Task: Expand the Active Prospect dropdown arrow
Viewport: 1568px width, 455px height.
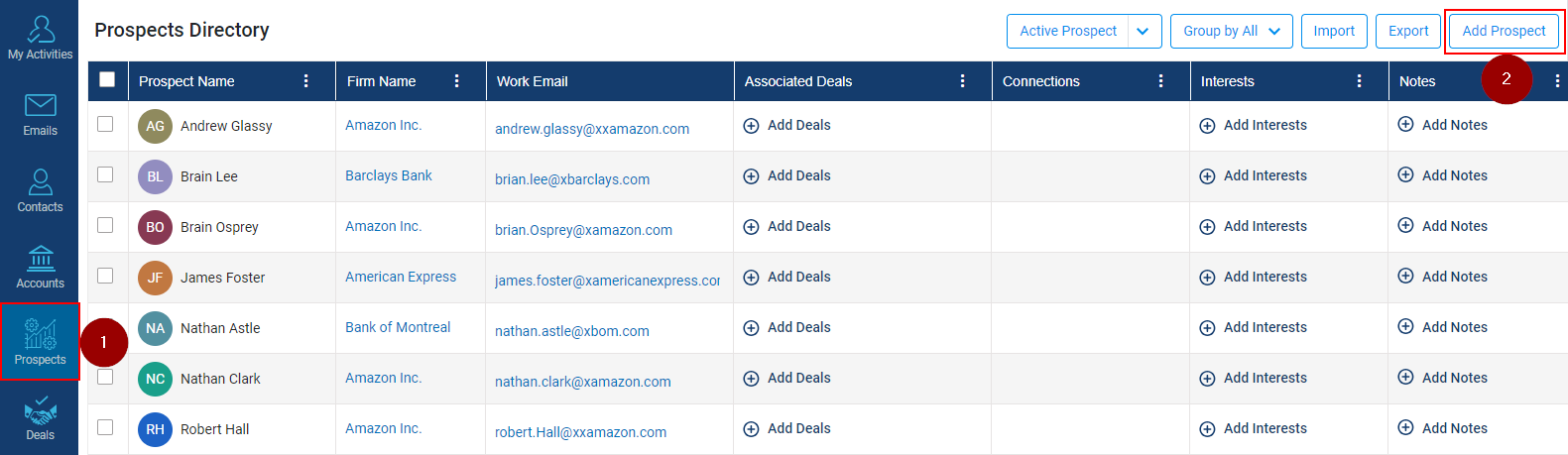Action: point(1144,31)
